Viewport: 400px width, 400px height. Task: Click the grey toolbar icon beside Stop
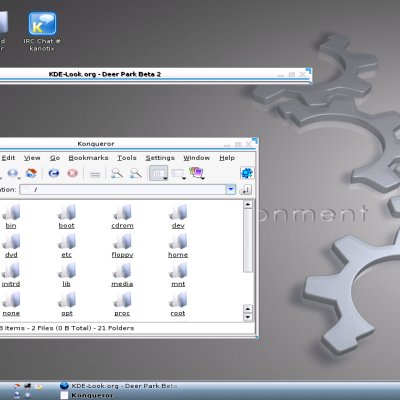95,174
